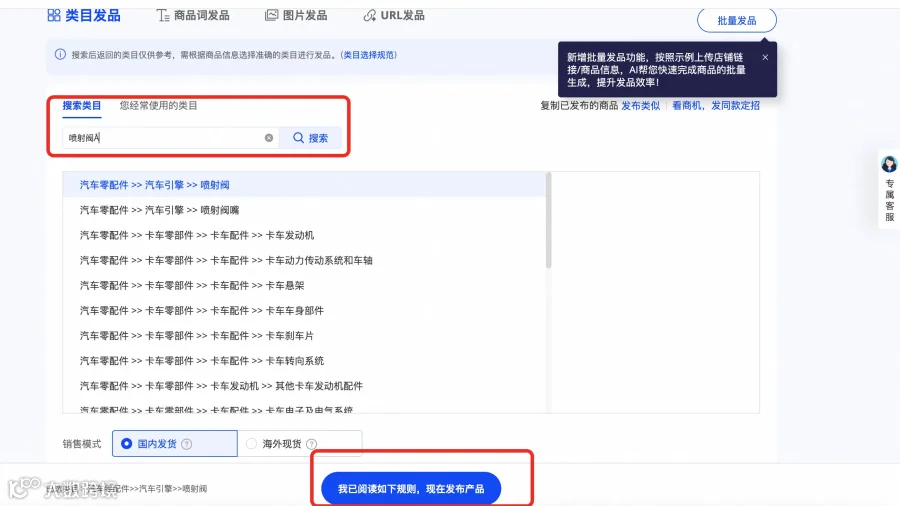
Task: Click the category results list scrollbar
Action: pyautogui.click(x=548, y=220)
